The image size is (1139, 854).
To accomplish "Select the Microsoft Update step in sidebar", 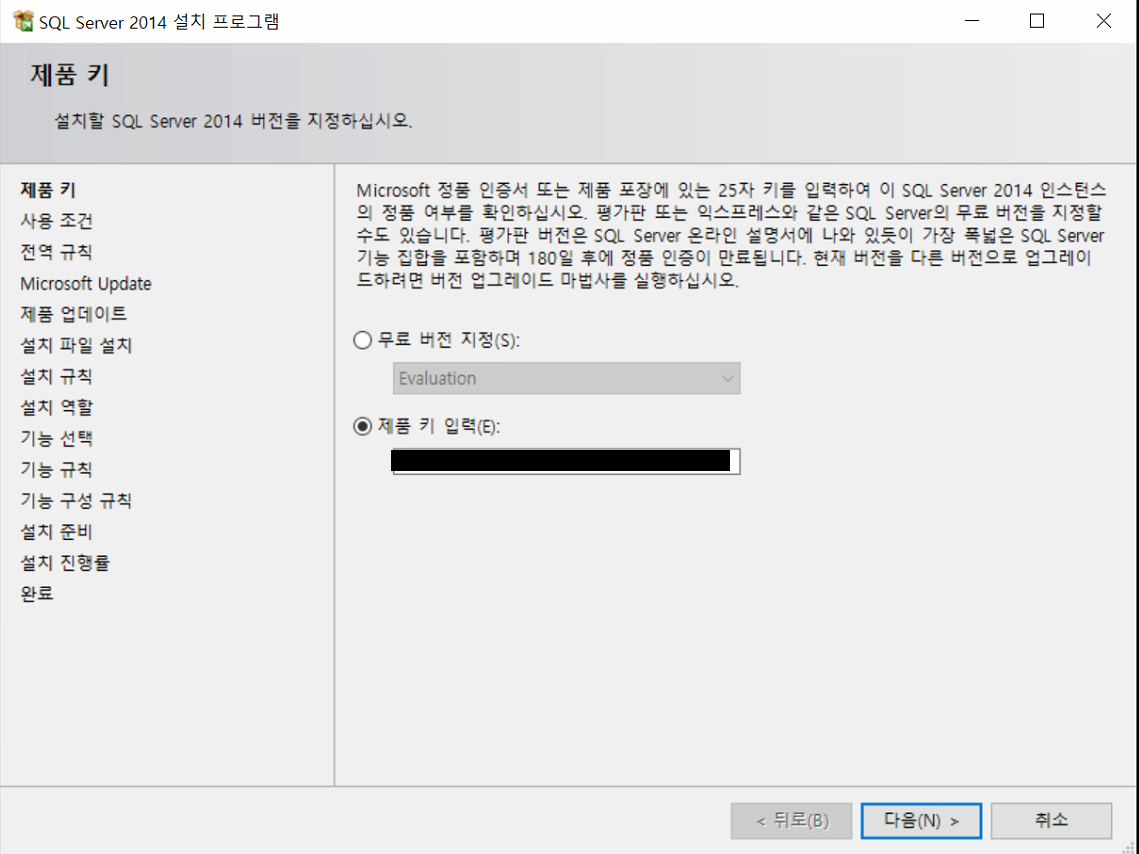I will coord(86,283).
